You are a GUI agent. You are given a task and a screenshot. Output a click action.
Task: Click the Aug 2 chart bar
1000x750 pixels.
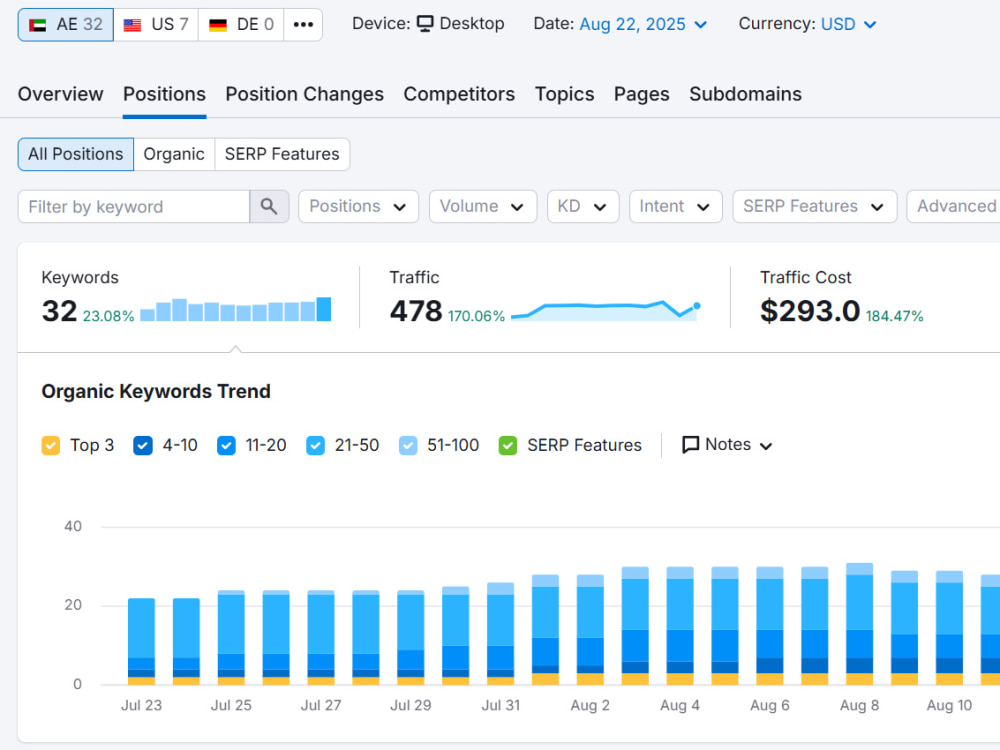(590, 630)
